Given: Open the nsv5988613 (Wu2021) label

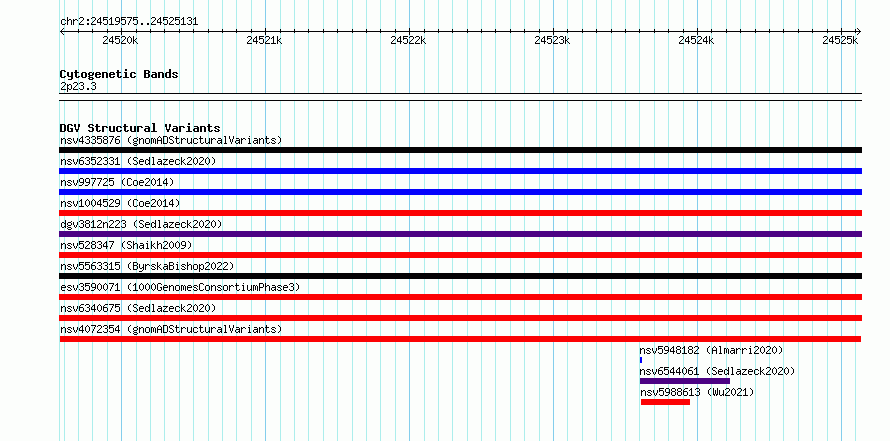Looking at the screenshot, I should (698, 392).
